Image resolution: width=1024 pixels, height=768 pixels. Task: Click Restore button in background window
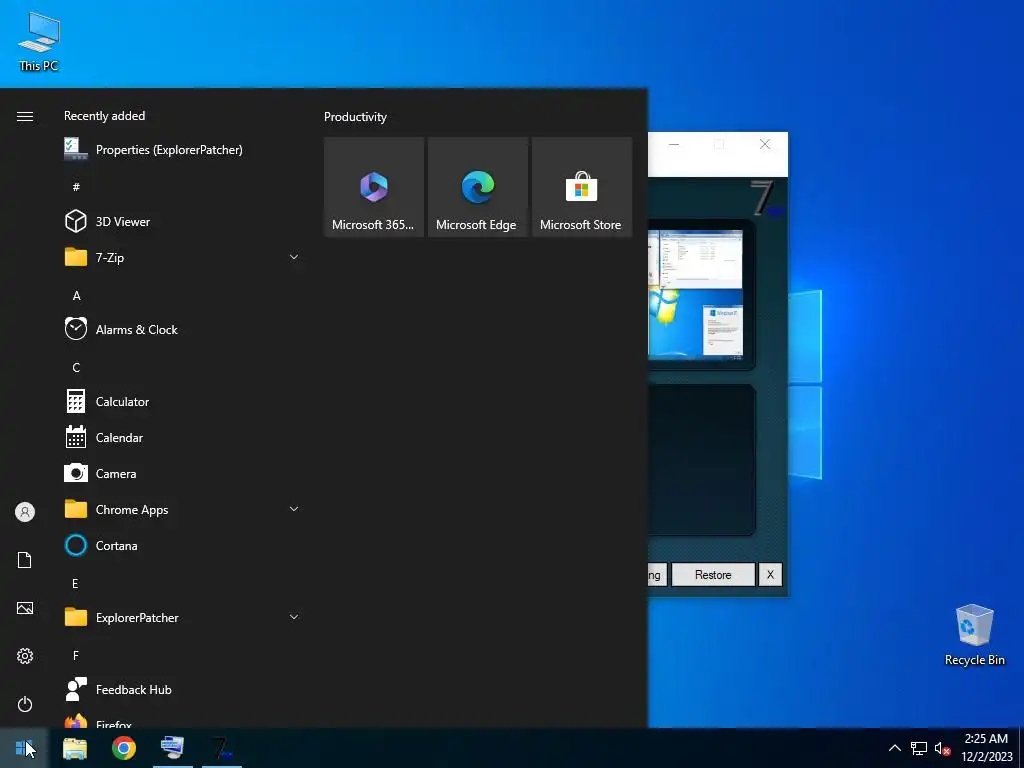click(x=712, y=575)
